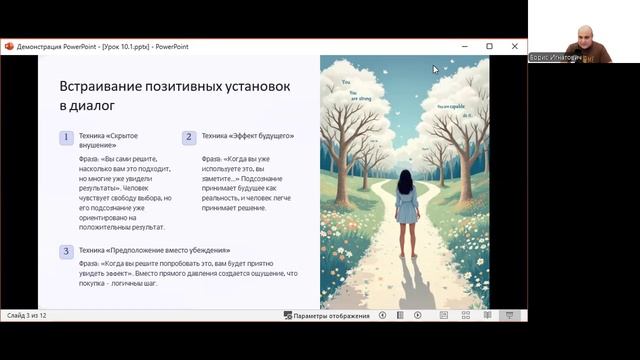Click number 3 badge for 'Предположение вместо убеждения'
The width and height of the screenshot is (640, 360).
(66, 251)
